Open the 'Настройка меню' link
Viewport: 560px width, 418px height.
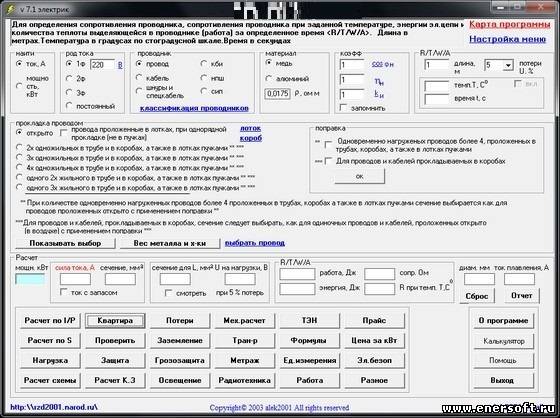coord(508,39)
